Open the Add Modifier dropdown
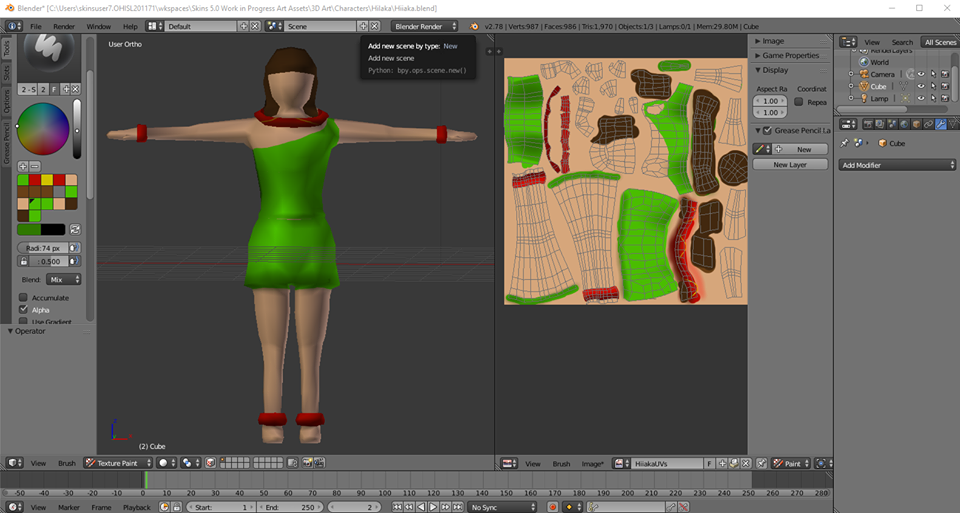The height and width of the screenshot is (513, 960). click(x=897, y=165)
